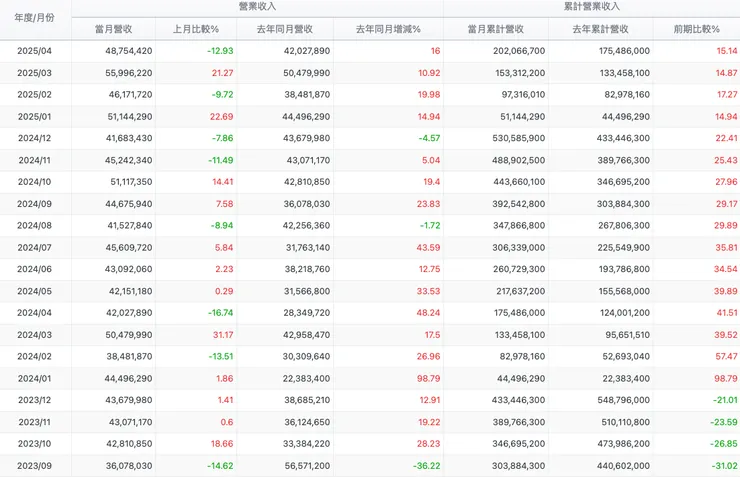Select the 2024/12 row date cell
Image resolution: width=740 pixels, height=477 pixels.
click(x=34, y=138)
